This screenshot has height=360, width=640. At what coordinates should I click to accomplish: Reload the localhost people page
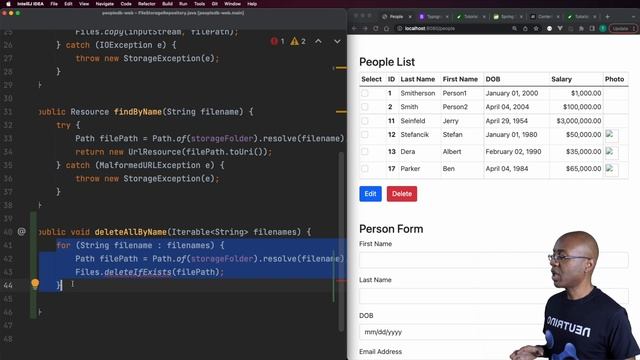[x=376, y=29]
